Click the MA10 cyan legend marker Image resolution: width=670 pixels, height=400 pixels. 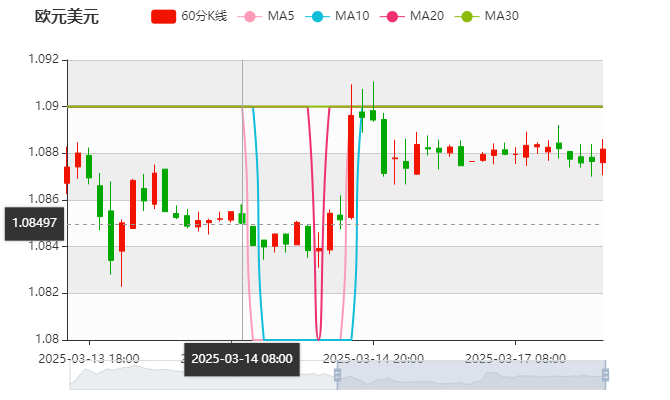coord(317,17)
